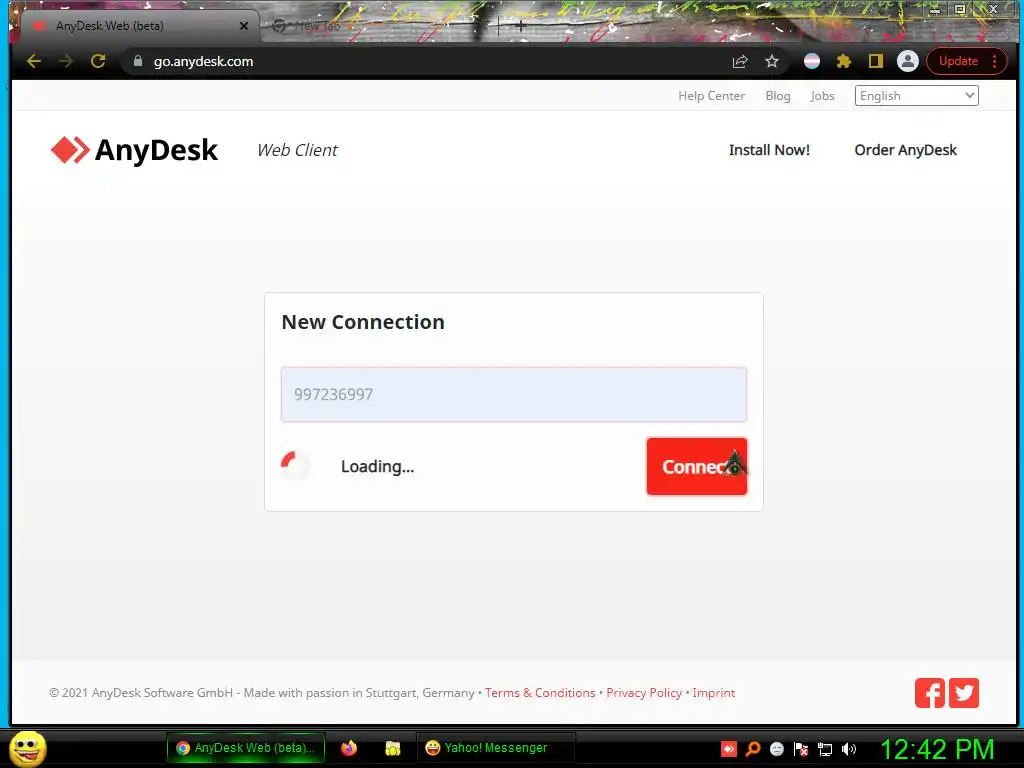Select the AnyDesk Web taskbar button

[x=246, y=748]
